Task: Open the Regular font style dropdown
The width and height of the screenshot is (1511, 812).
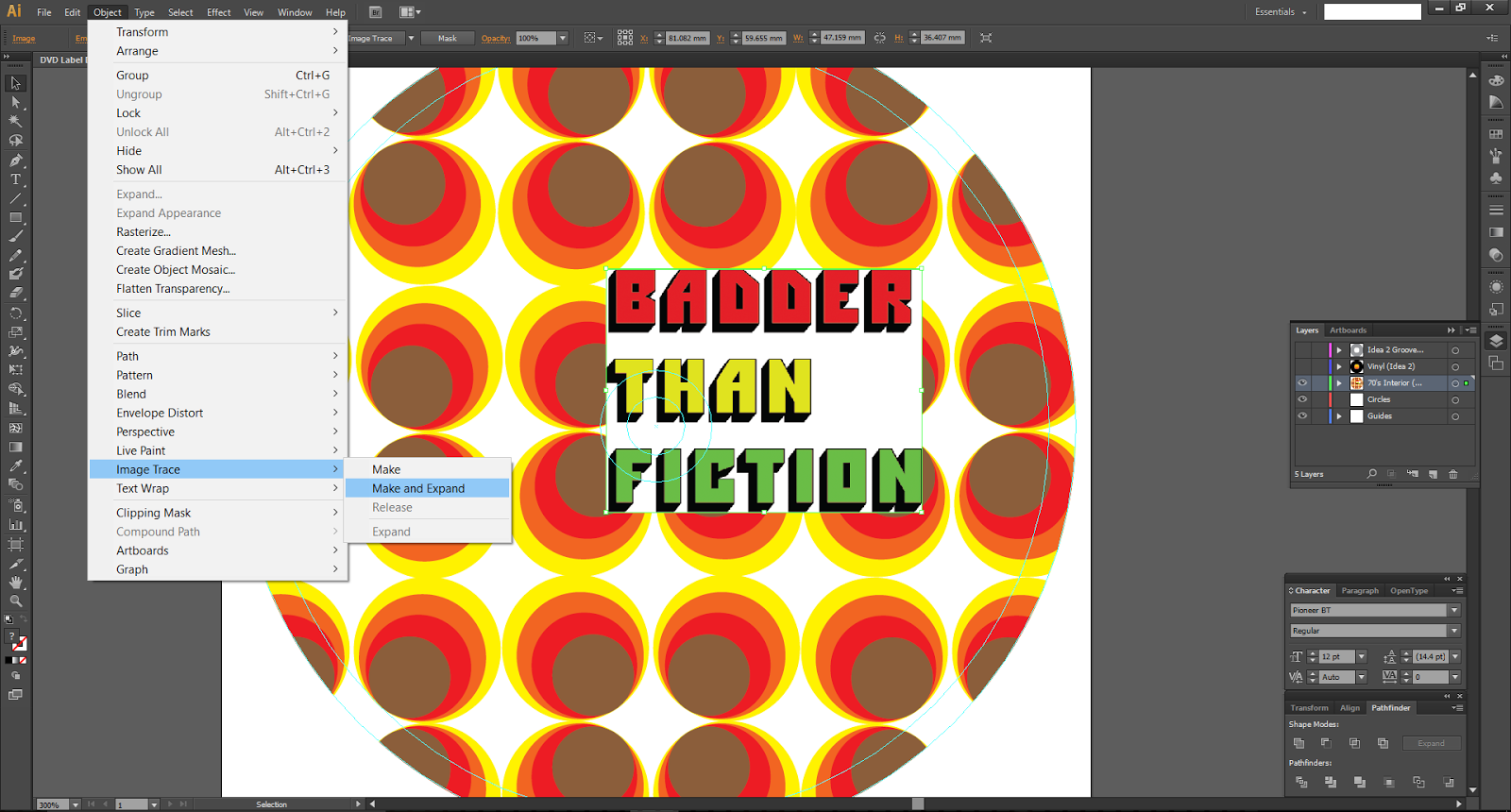Action: (1454, 631)
